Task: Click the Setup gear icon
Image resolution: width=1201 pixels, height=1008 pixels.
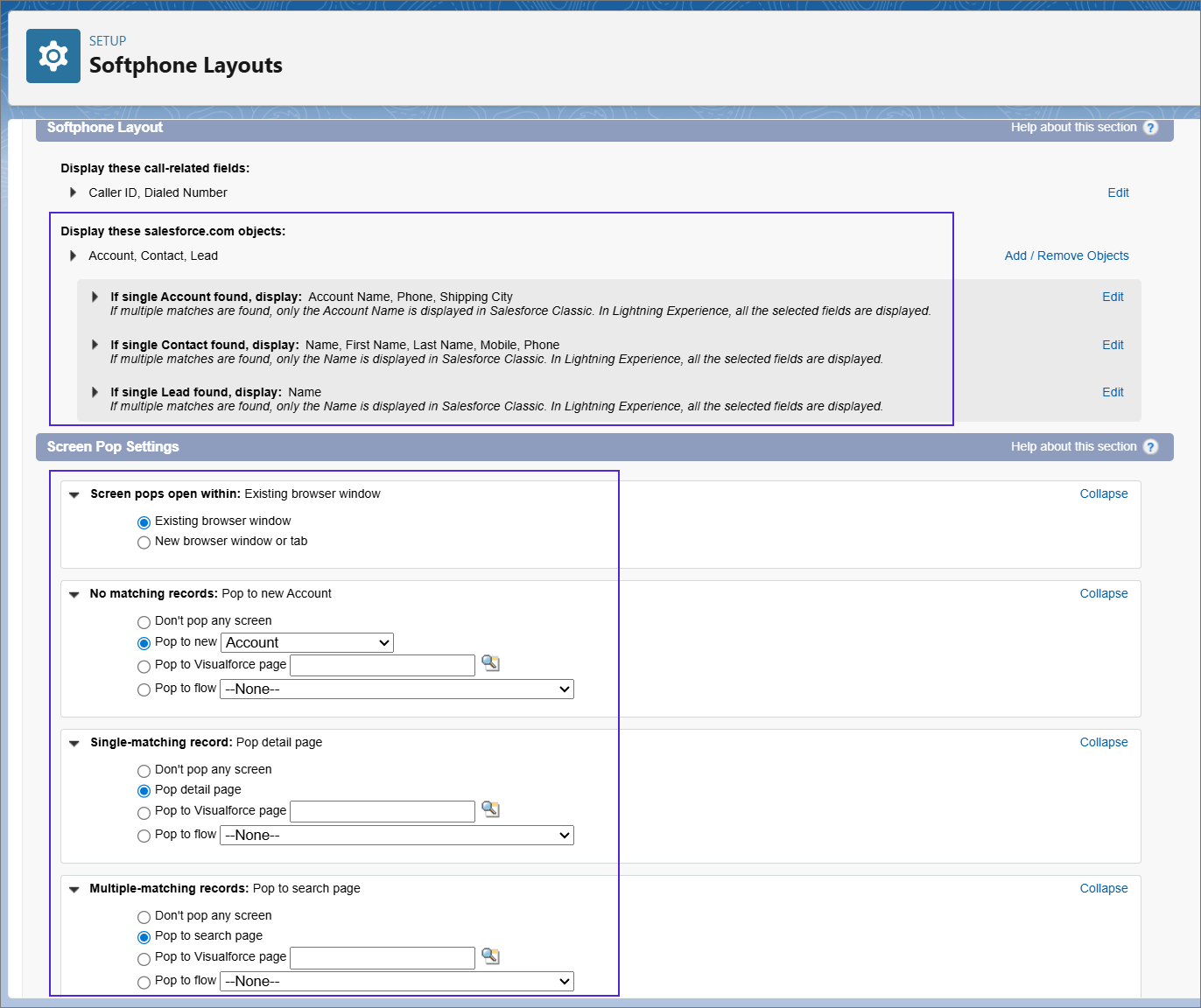Action: point(53,56)
